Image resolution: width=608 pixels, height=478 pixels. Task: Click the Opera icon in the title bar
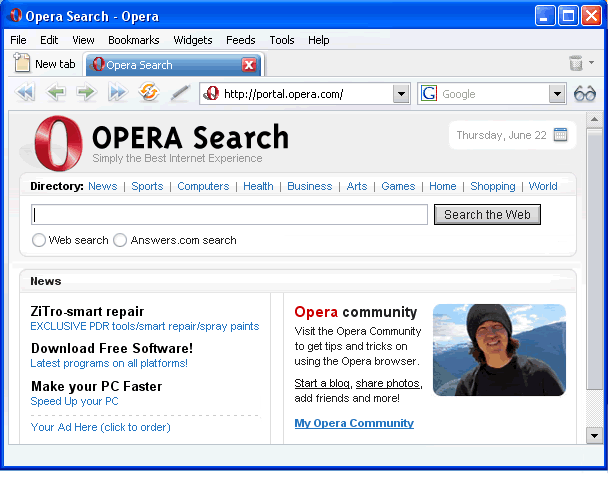click(x=16, y=16)
